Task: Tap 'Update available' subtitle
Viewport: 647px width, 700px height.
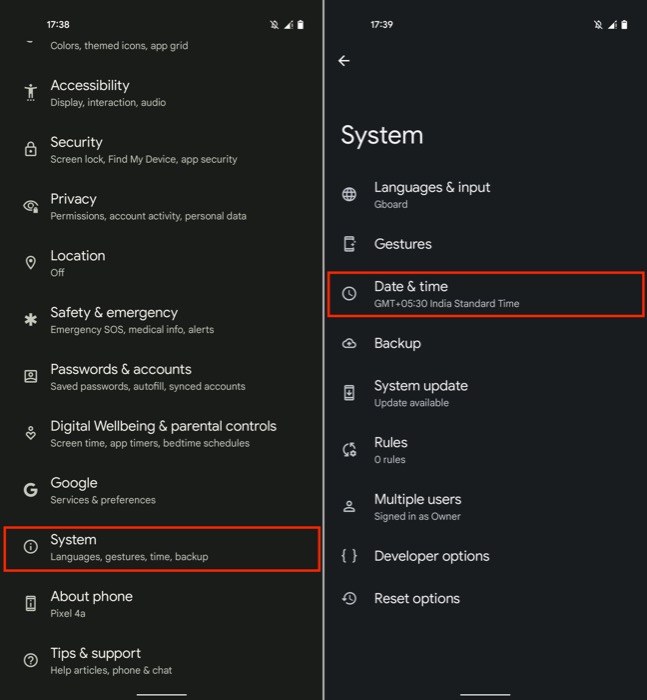Action: click(x=411, y=403)
